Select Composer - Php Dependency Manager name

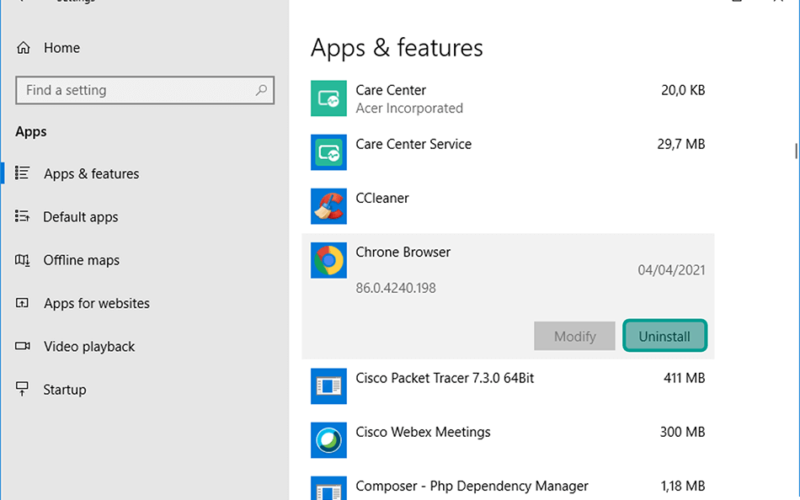tap(472, 486)
